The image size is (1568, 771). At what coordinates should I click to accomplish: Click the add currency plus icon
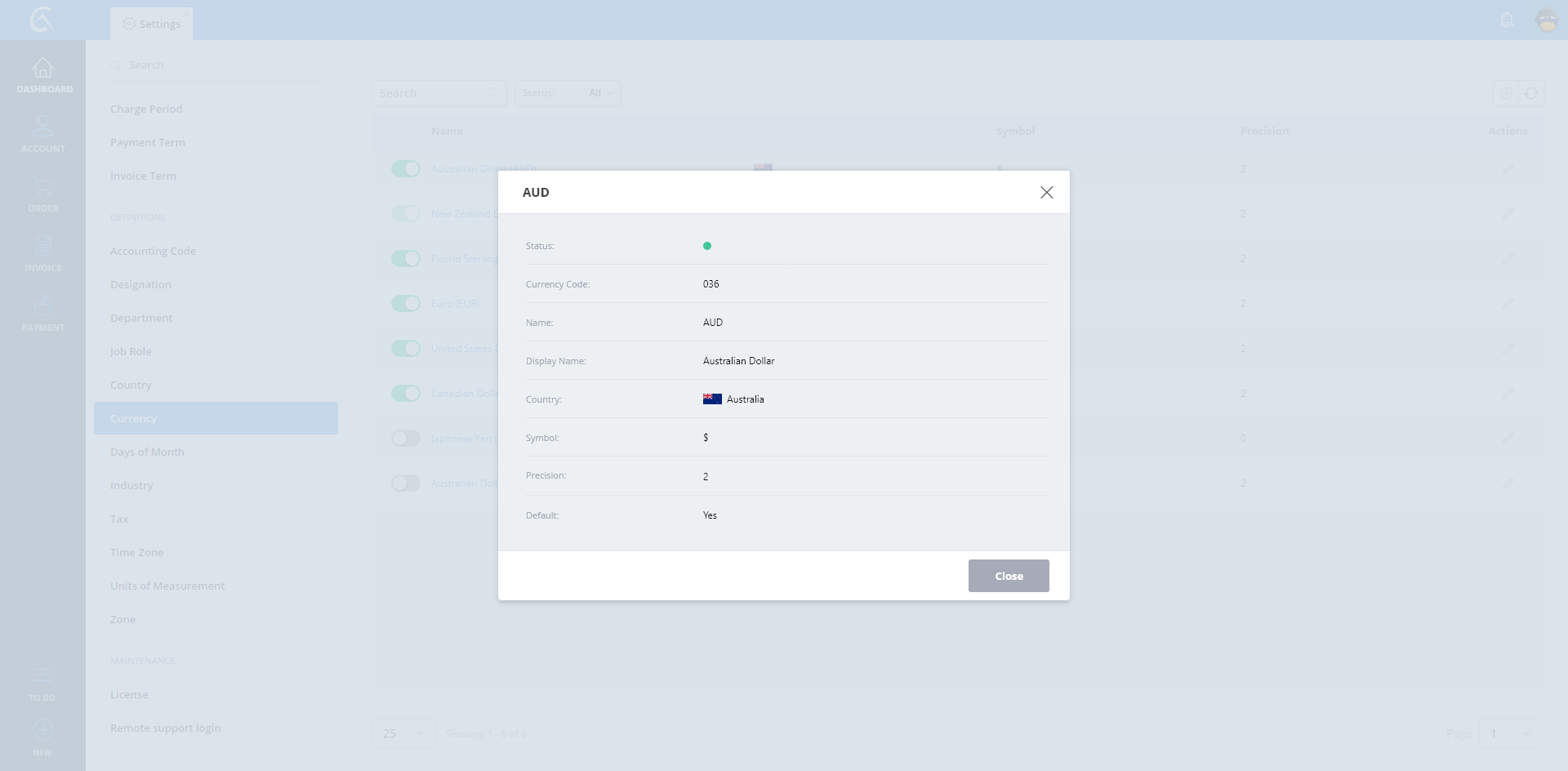1506,93
